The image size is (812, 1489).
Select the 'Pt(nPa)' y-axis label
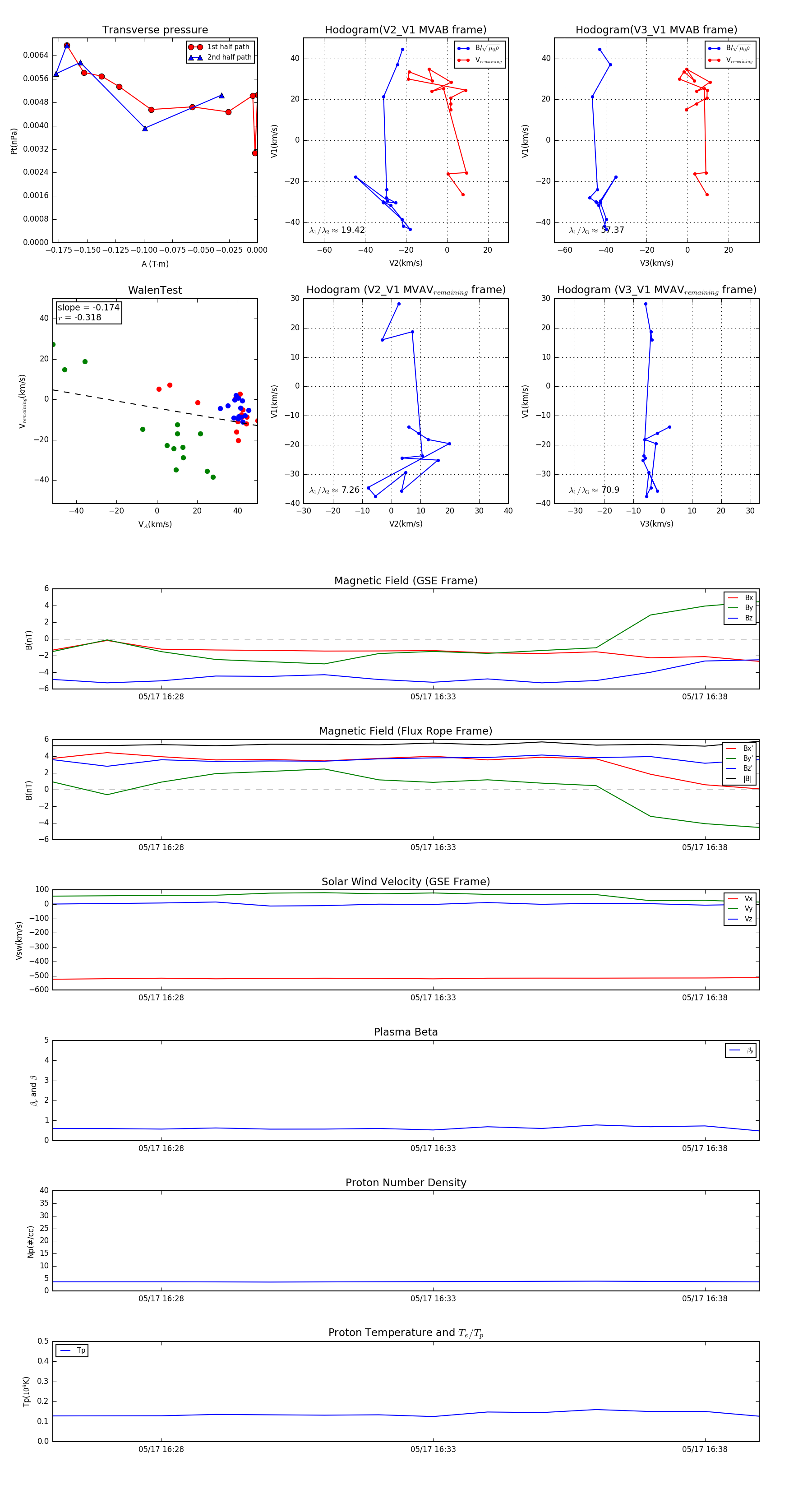14,140
